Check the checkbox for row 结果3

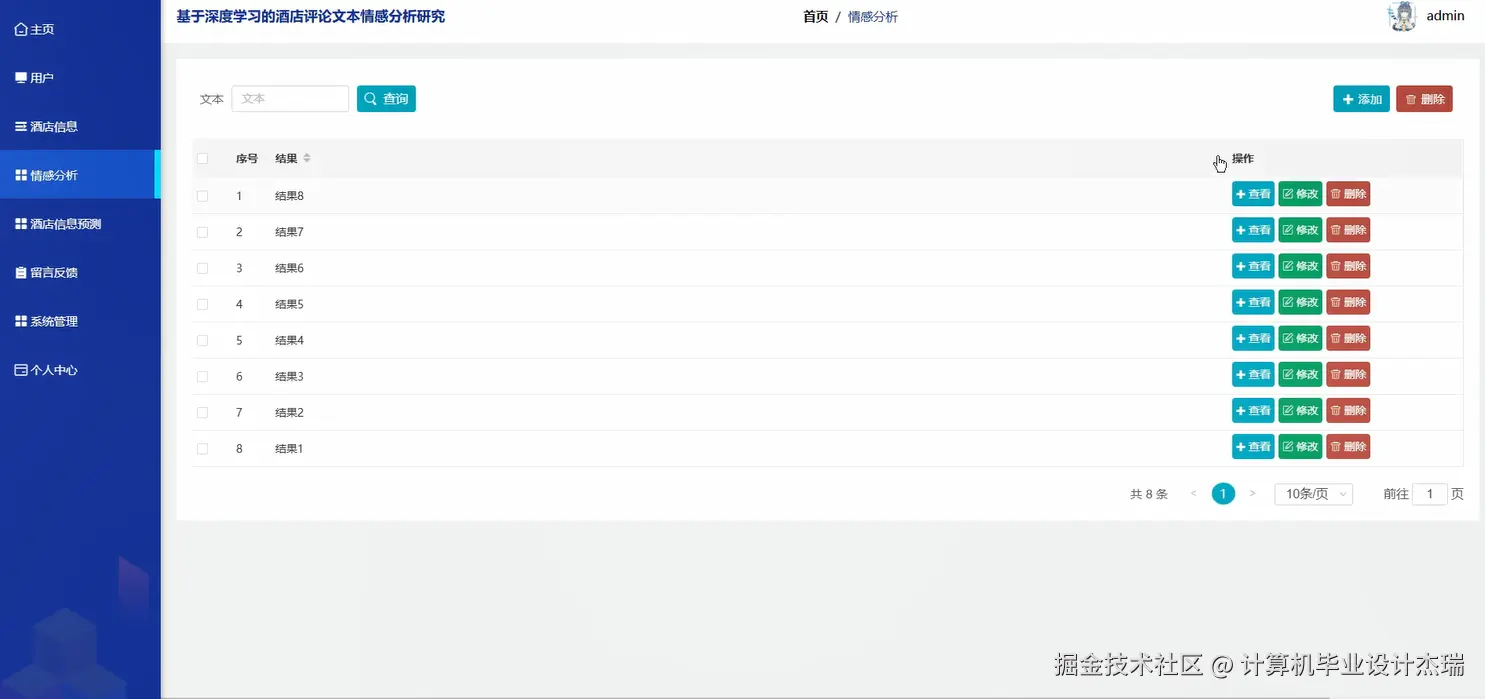click(x=203, y=376)
